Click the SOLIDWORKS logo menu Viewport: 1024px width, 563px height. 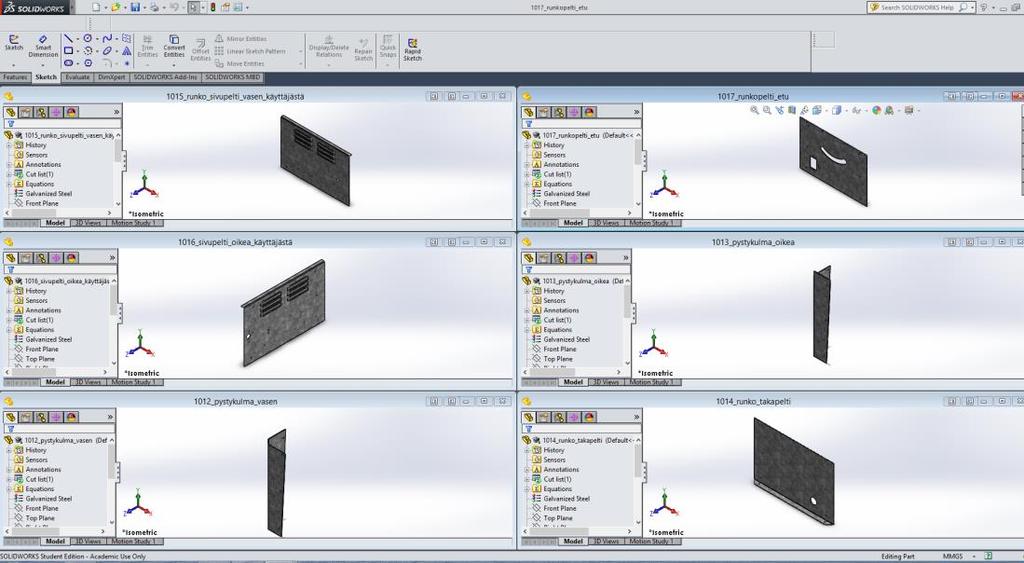33,7
